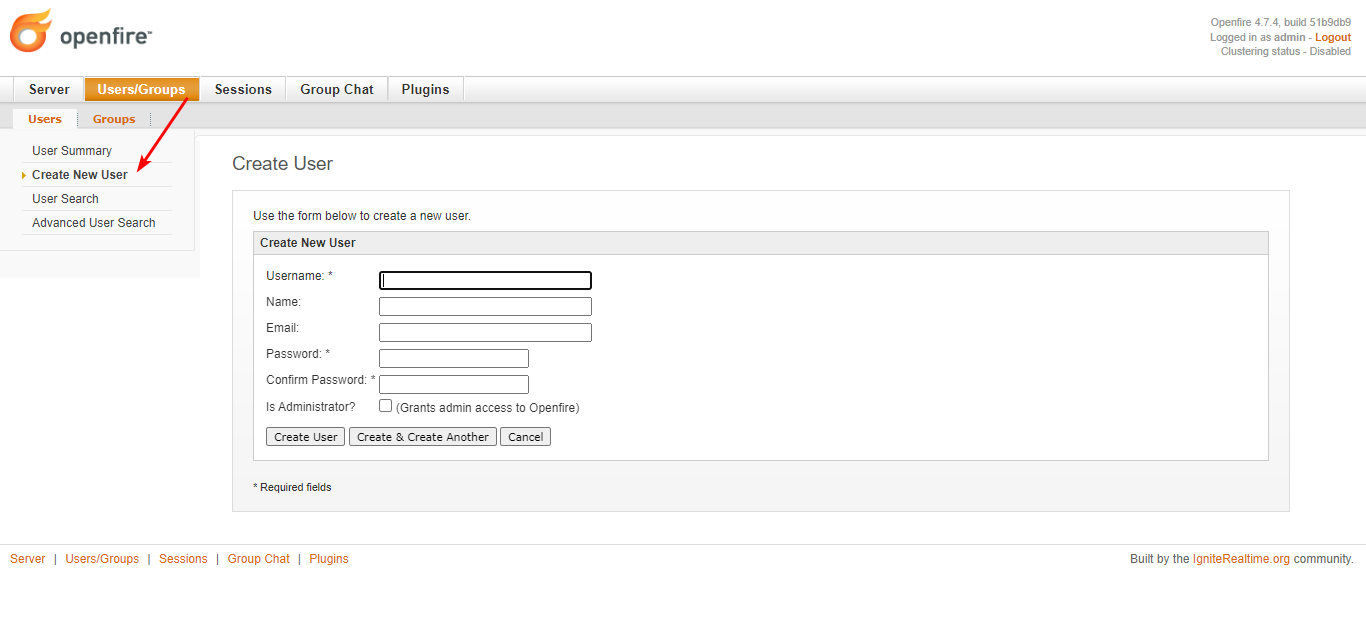This screenshot has height=635, width=1366.
Task: Go to the Plugins tab
Action: pyautogui.click(x=426, y=89)
